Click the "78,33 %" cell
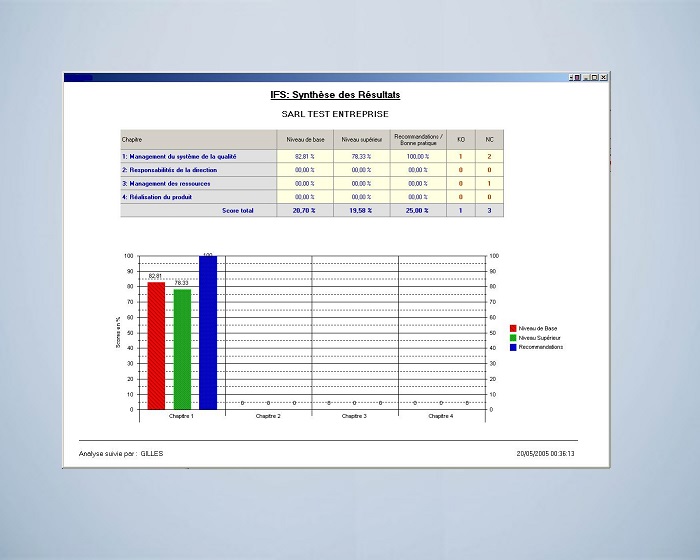This screenshot has height=560, width=700. [x=362, y=156]
